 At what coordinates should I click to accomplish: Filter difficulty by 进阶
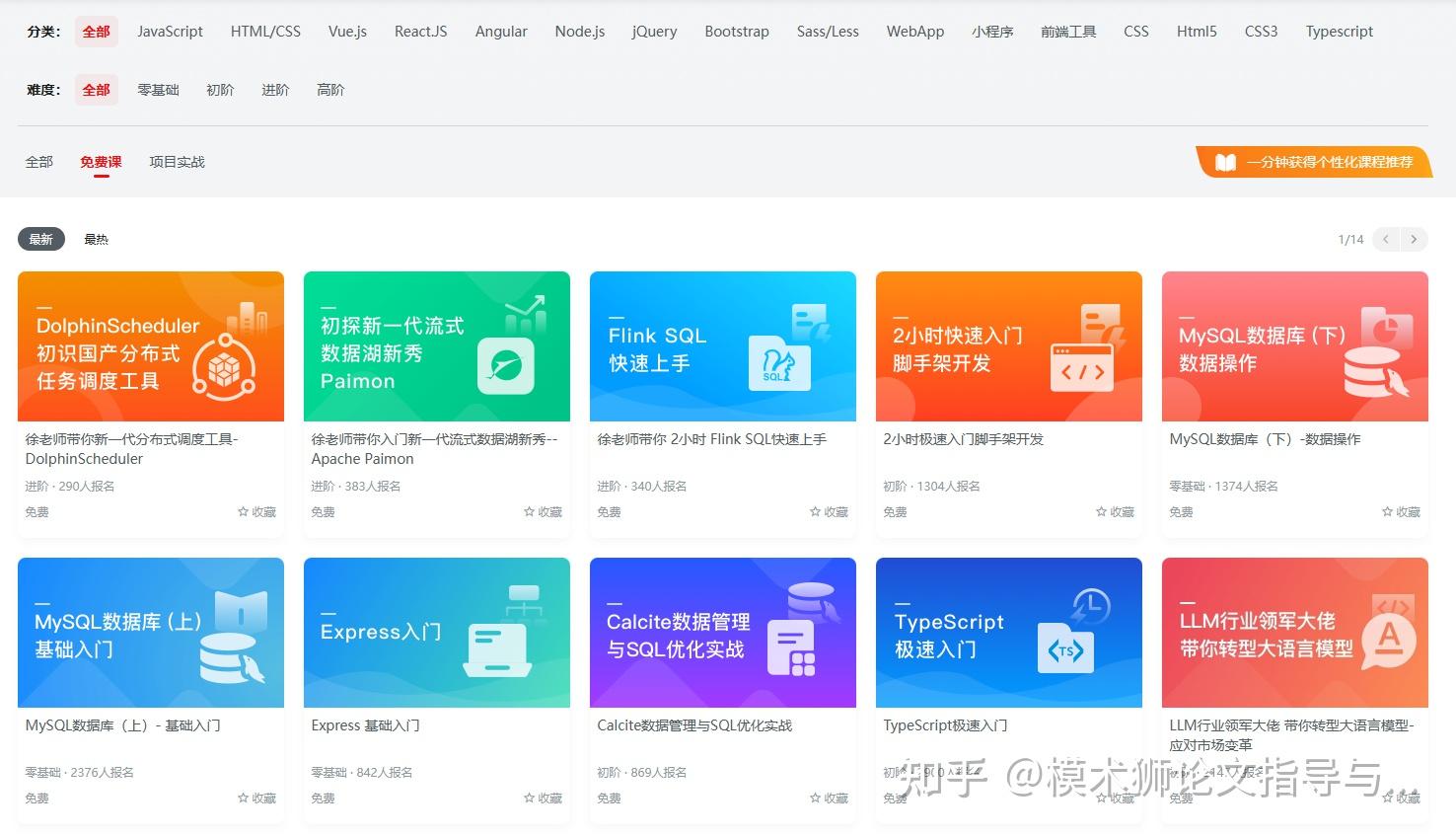pyautogui.click(x=275, y=90)
